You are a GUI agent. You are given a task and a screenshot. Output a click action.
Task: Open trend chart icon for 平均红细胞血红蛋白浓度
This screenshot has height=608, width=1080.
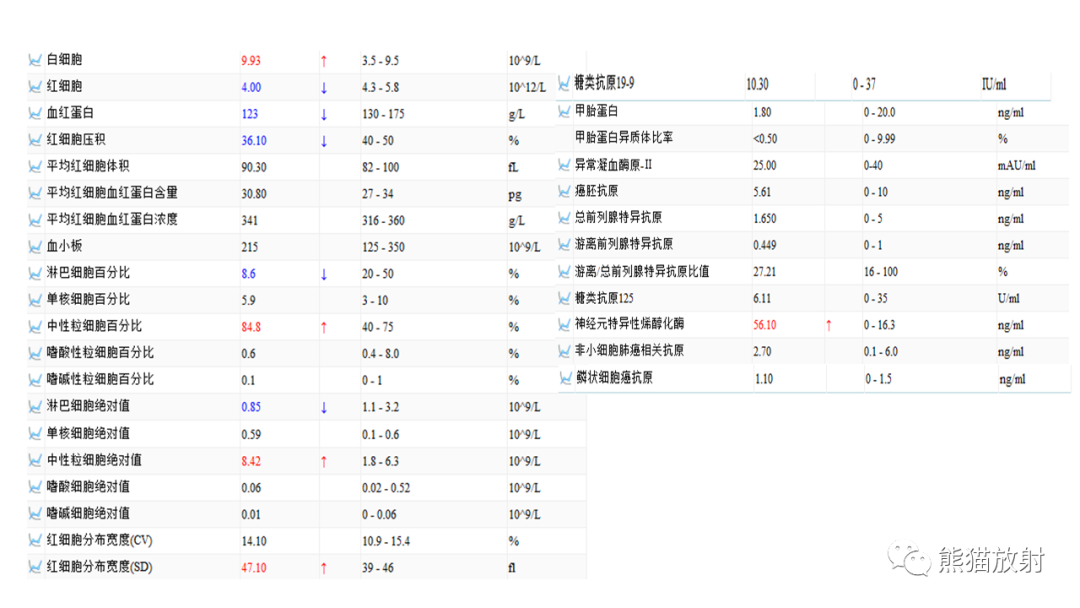34,220
